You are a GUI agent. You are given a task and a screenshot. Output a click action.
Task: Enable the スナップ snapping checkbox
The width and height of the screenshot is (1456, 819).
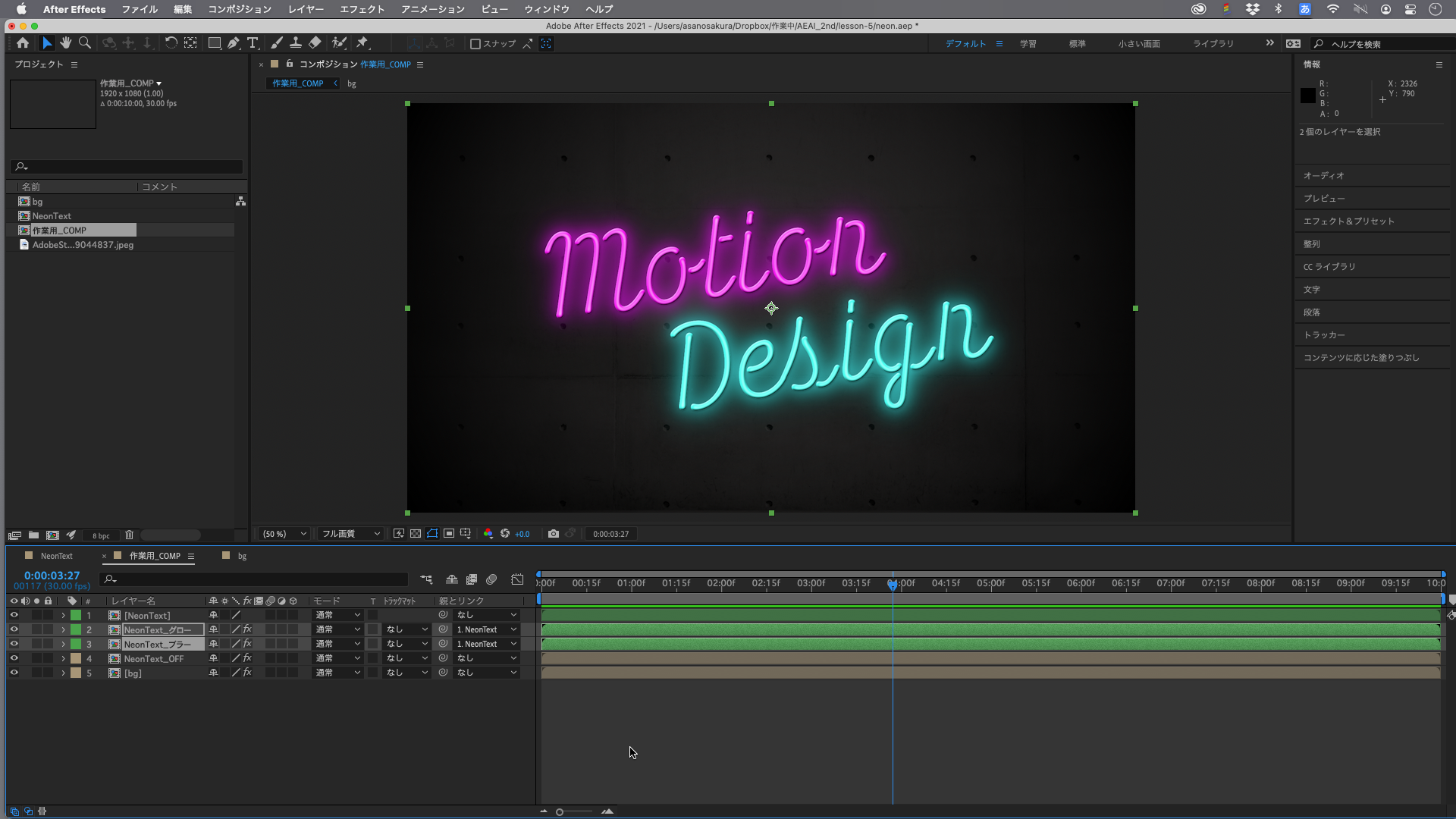point(475,44)
